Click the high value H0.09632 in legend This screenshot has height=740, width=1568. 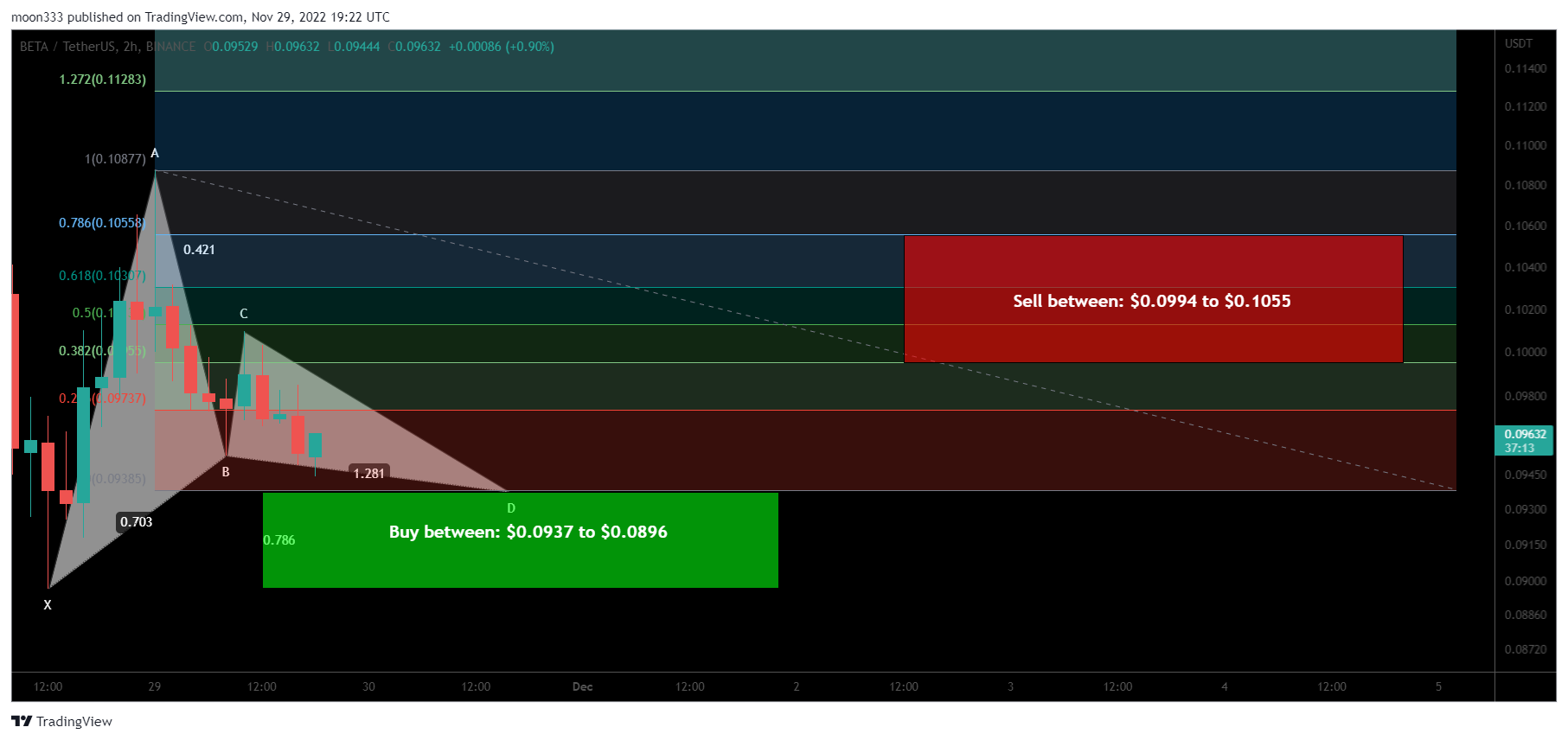[293, 47]
